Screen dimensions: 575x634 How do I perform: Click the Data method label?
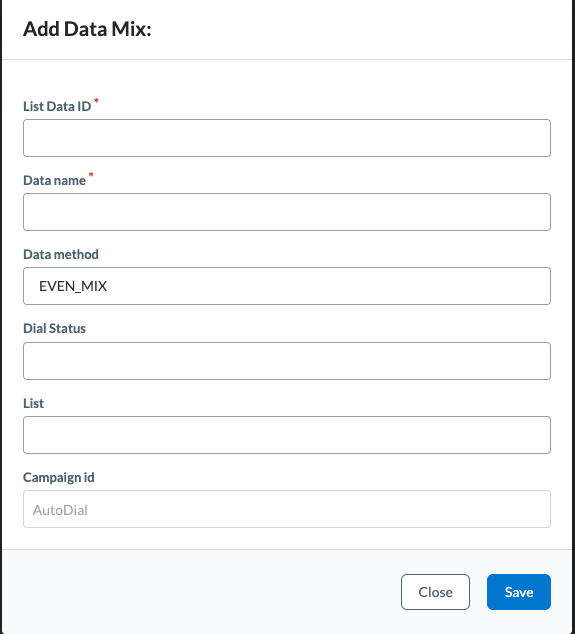coord(61,254)
